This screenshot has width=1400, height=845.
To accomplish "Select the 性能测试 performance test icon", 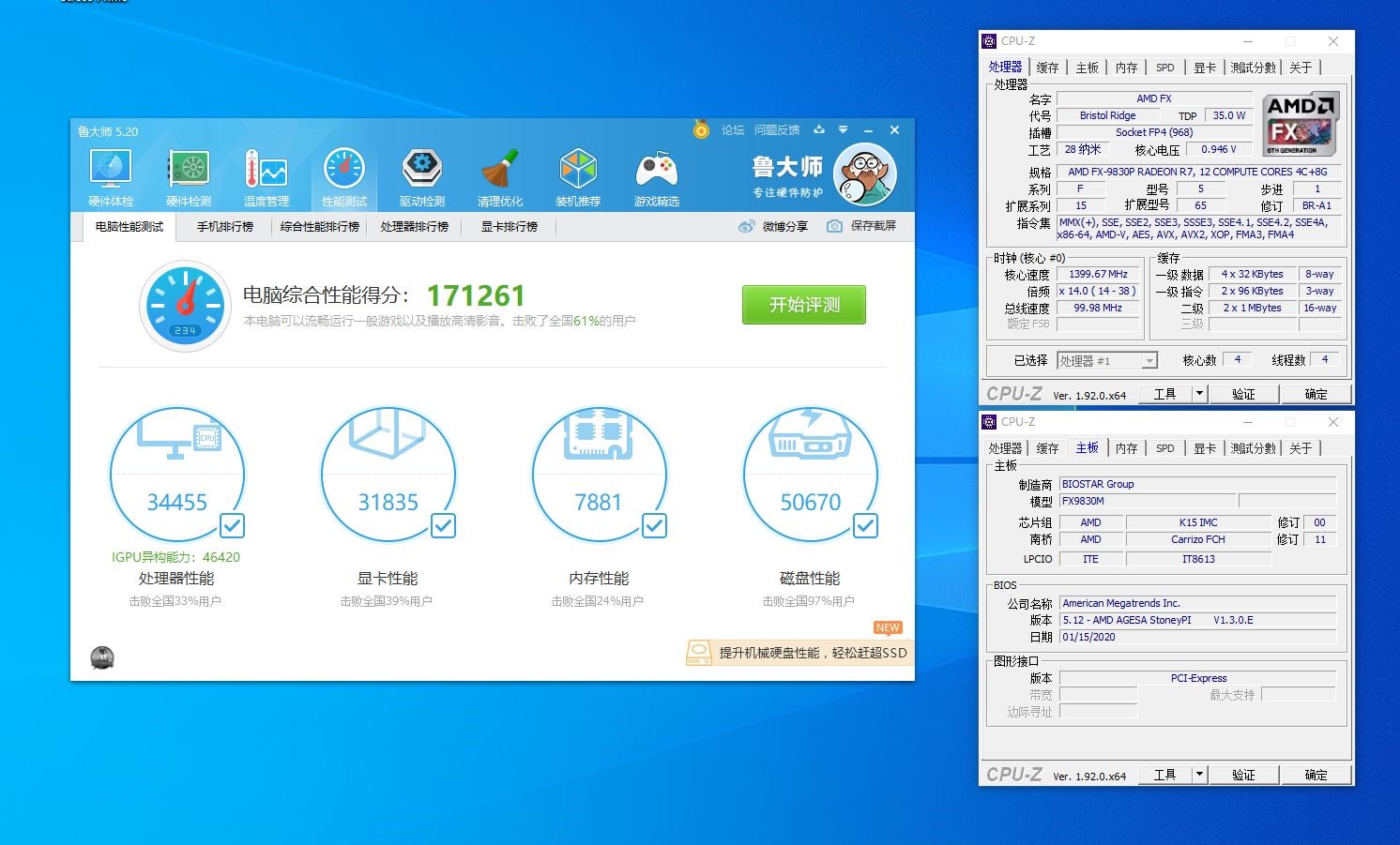I will coord(344,176).
